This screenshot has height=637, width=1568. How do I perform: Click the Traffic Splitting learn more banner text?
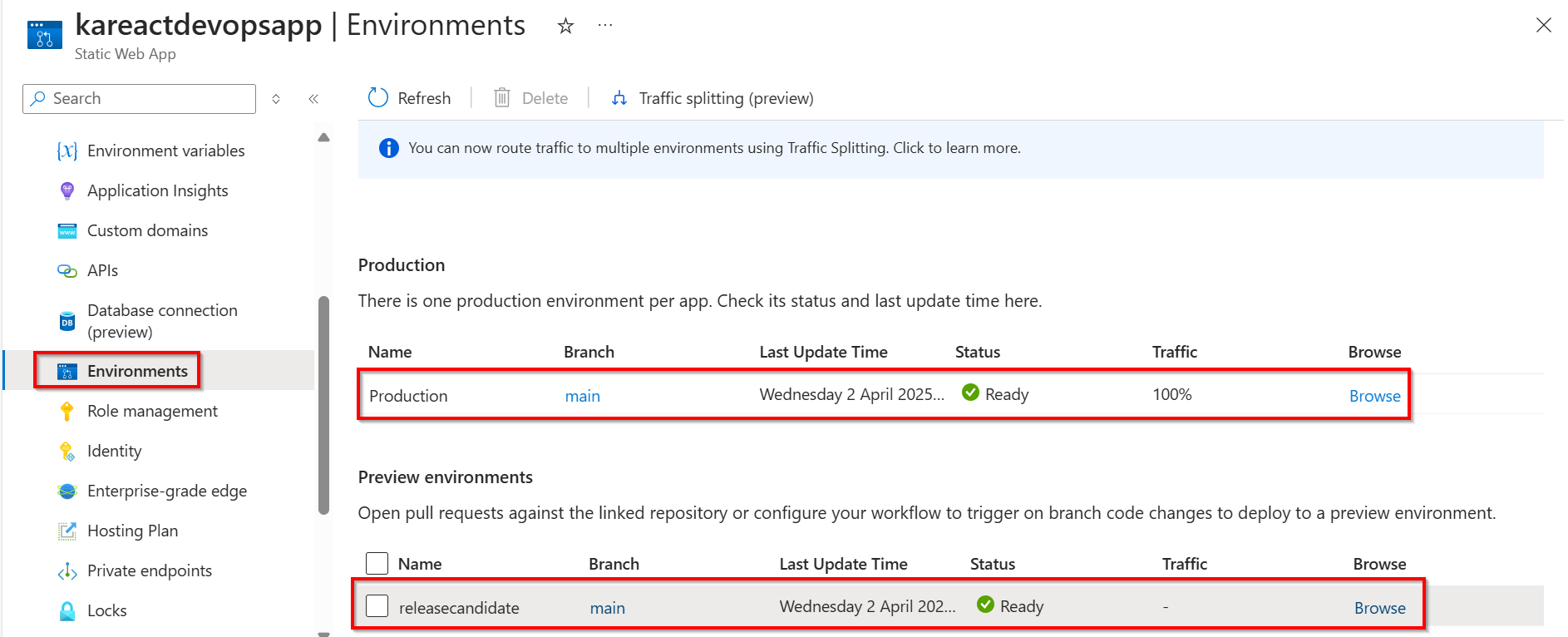(x=714, y=148)
